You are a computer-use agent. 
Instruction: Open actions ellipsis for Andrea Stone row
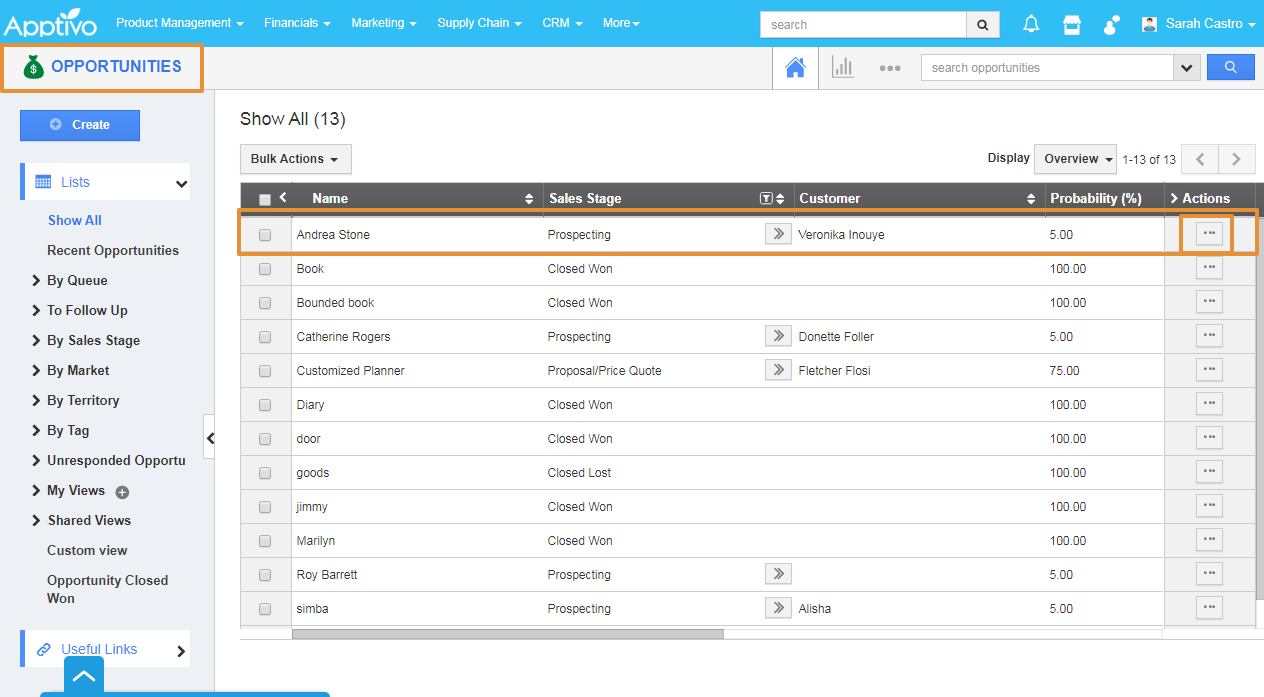[1209, 233]
